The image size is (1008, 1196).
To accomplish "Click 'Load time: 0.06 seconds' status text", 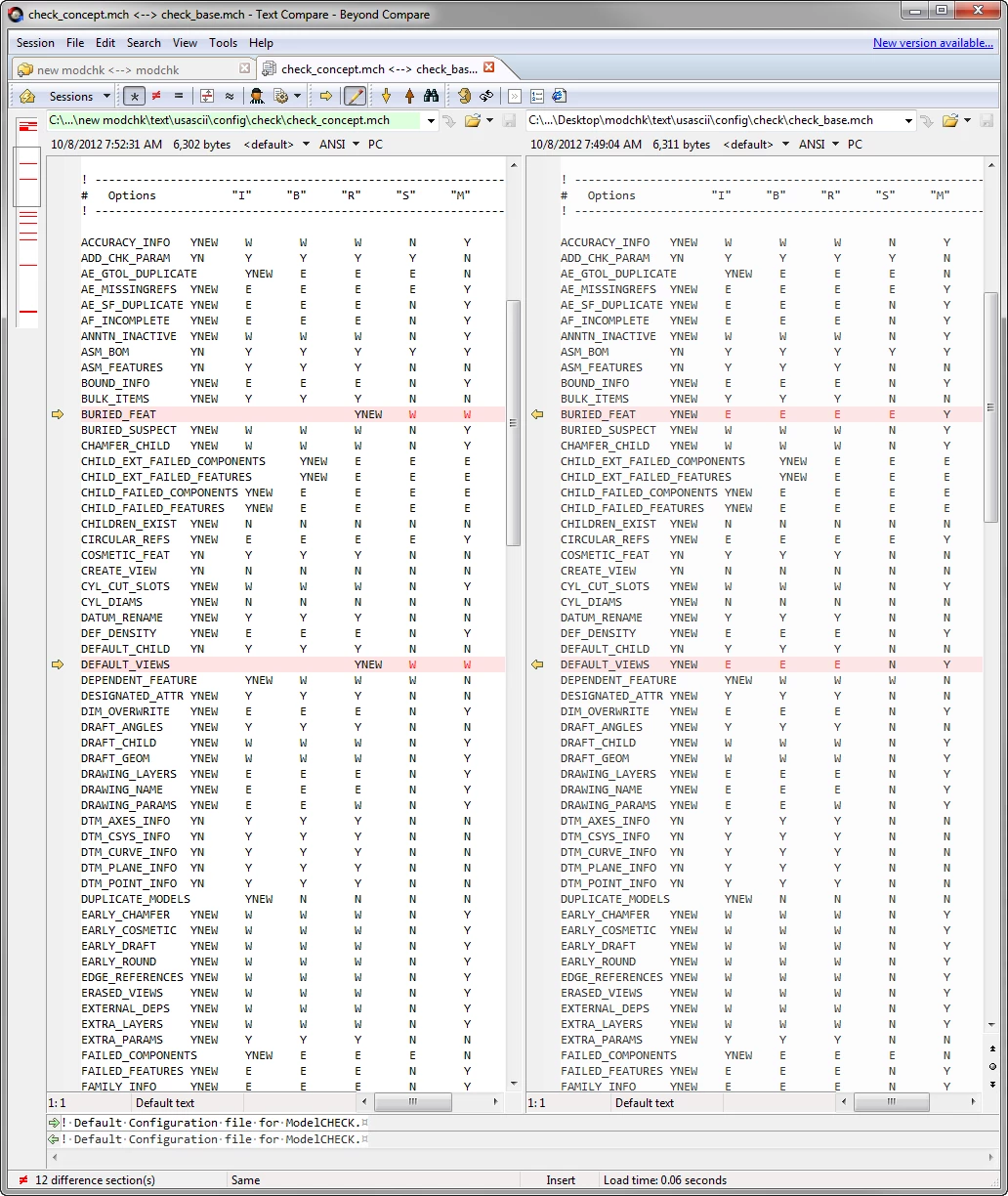I will [x=665, y=1180].
